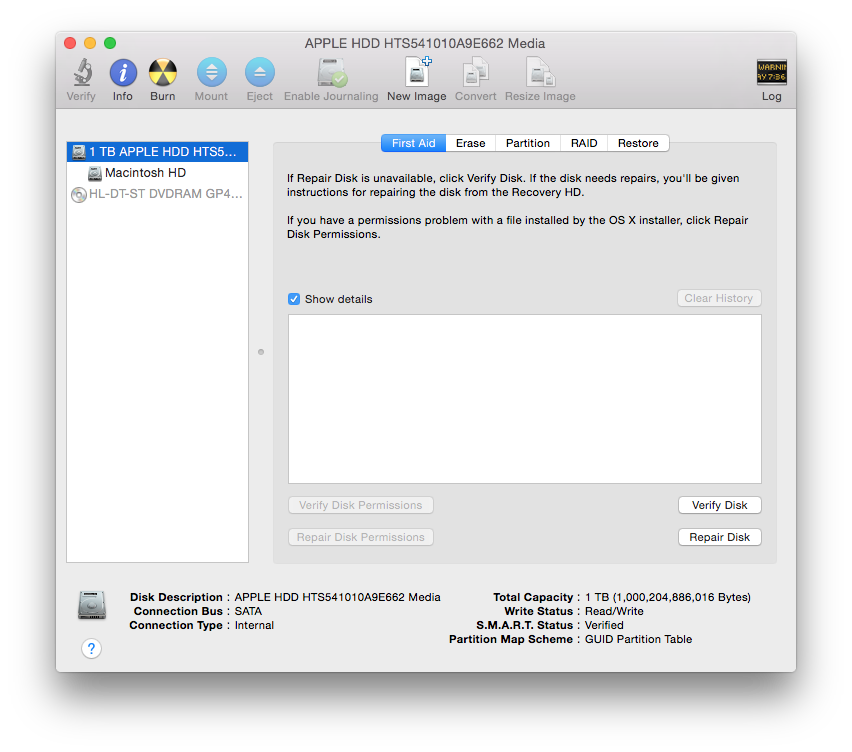Click the Write Status value Read/Write
This screenshot has height=752, width=852.
click(x=614, y=611)
